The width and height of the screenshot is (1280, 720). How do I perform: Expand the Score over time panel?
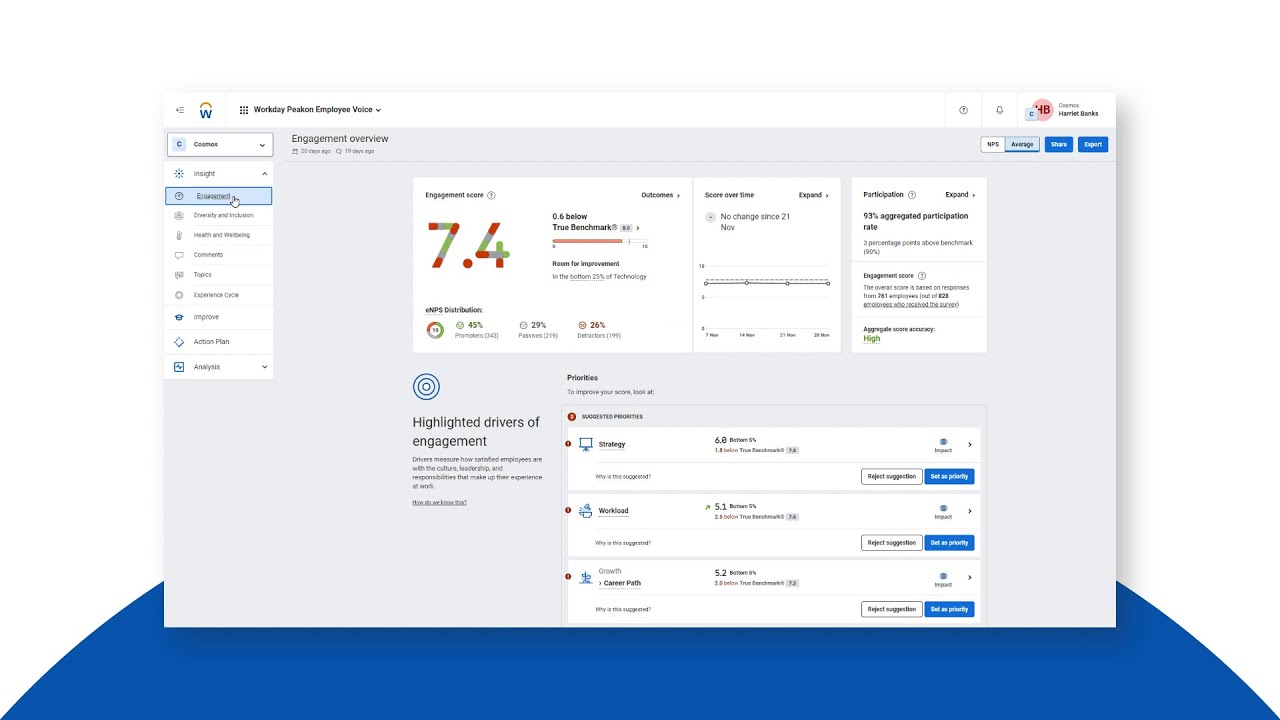tap(813, 195)
